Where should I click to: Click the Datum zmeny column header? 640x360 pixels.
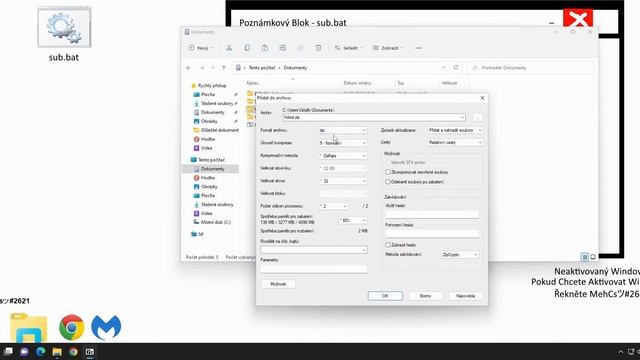(x=358, y=83)
